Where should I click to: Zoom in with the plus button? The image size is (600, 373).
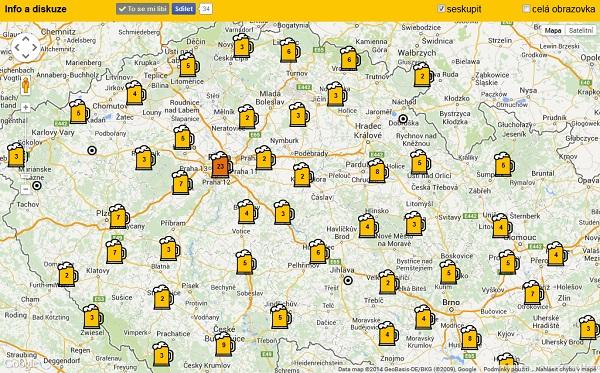[x=26, y=108]
